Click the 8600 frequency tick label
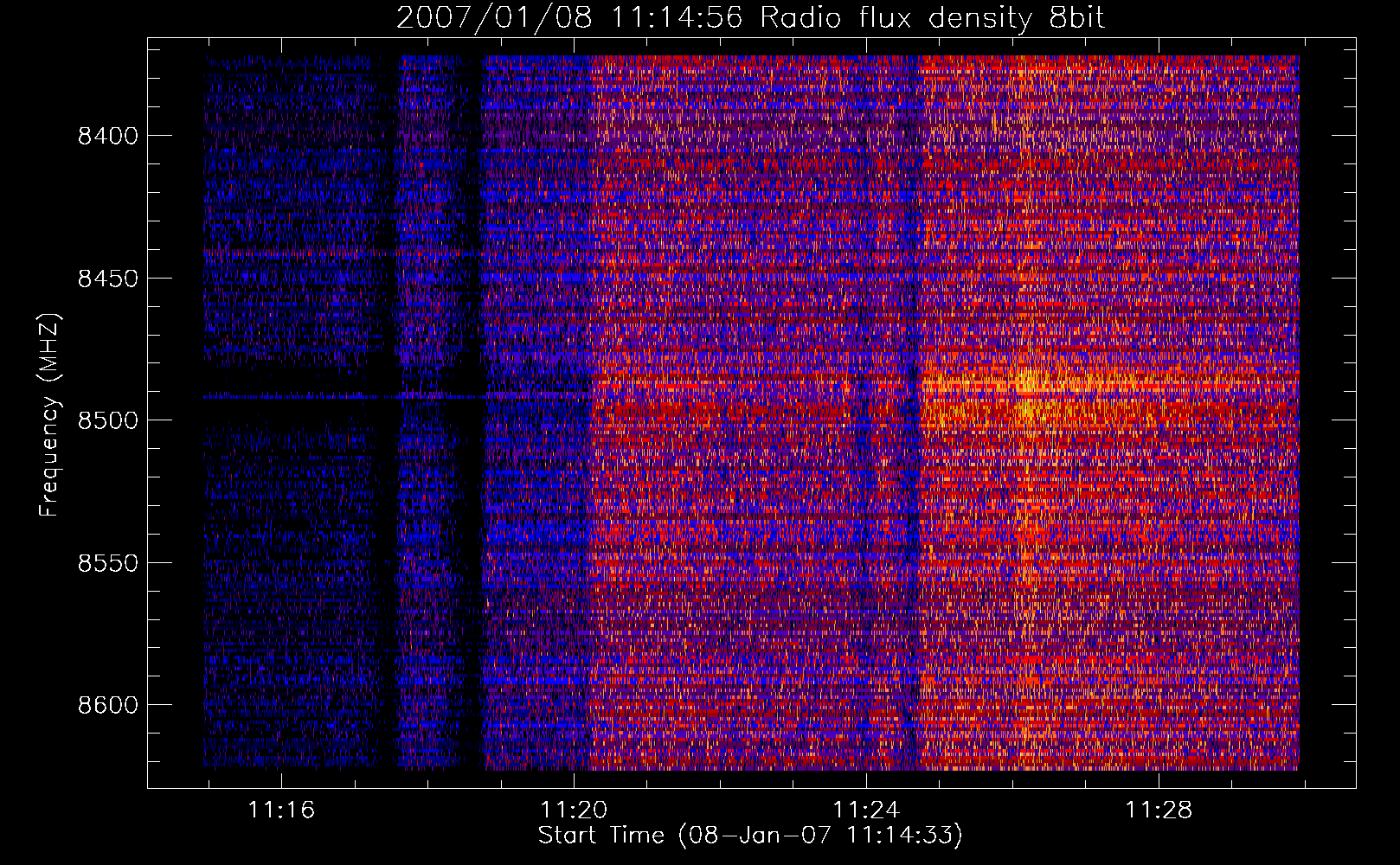 coord(108,705)
